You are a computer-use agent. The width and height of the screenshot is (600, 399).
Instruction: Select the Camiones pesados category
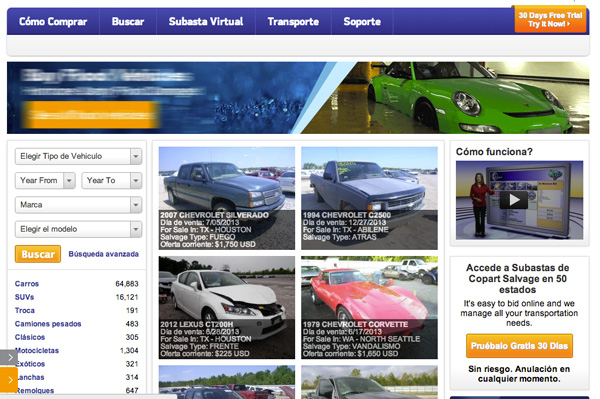point(48,324)
